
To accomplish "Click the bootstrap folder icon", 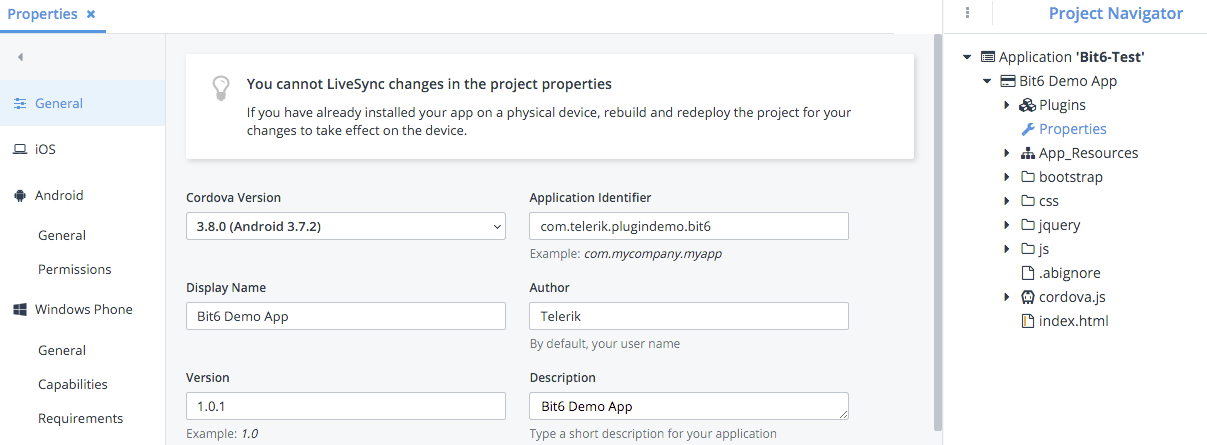I will pyautogui.click(x=1027, y=177).
